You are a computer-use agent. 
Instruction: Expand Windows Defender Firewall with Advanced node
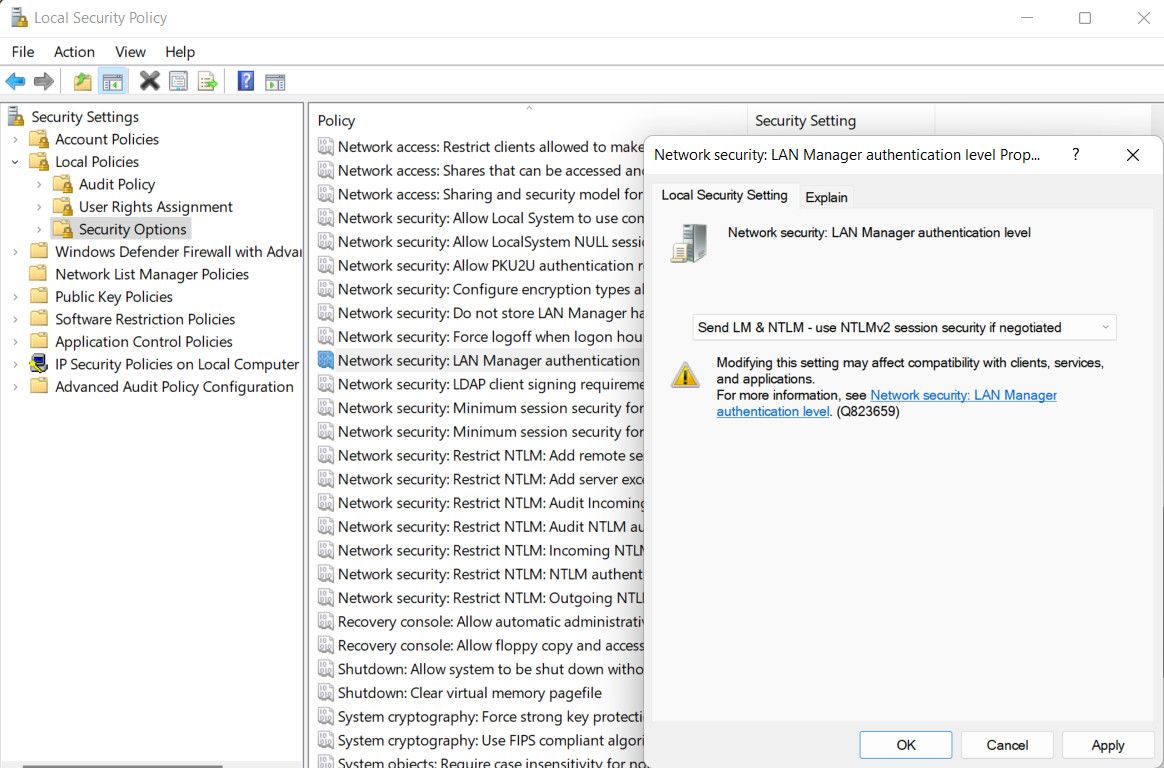pos(14,251)
